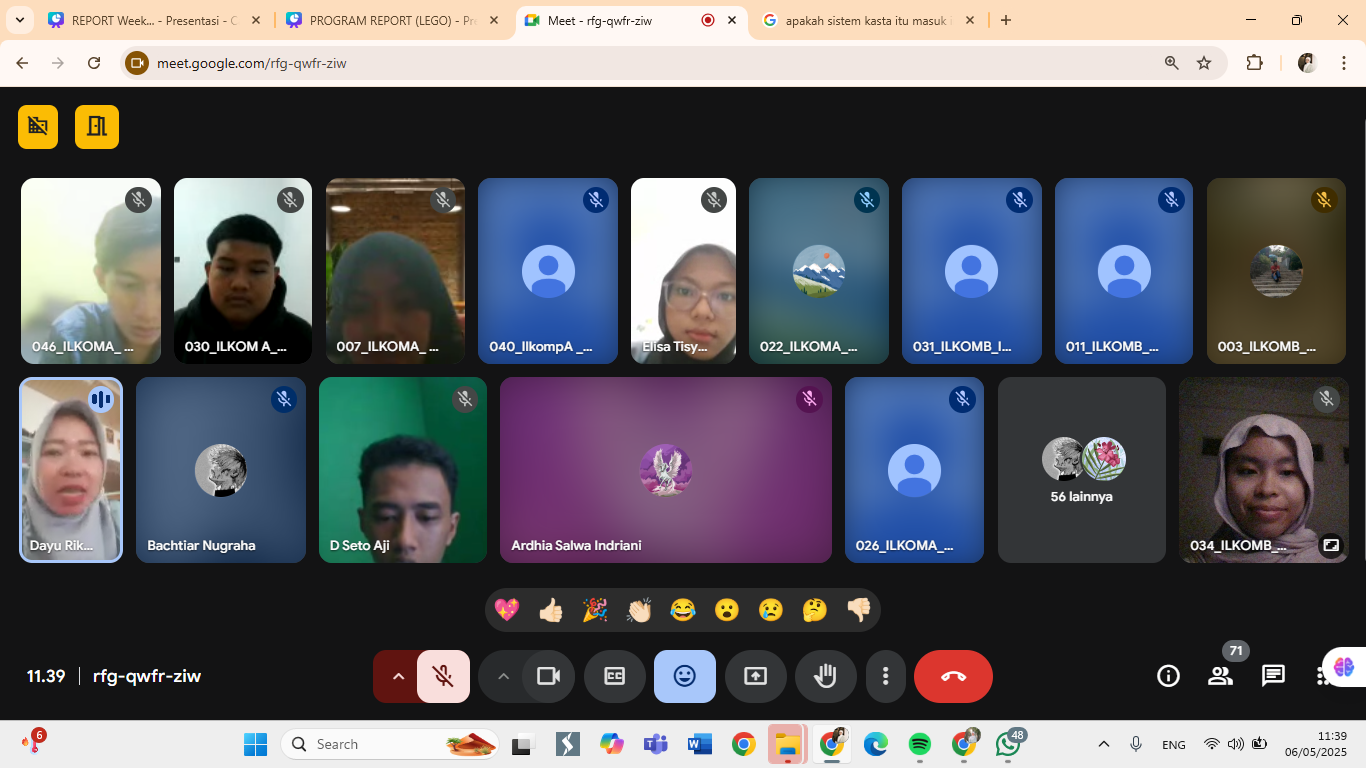Open the participants list showing 71
Image resolution: width=1366 pixels, height=768 pixels.
coord(1220,676)
